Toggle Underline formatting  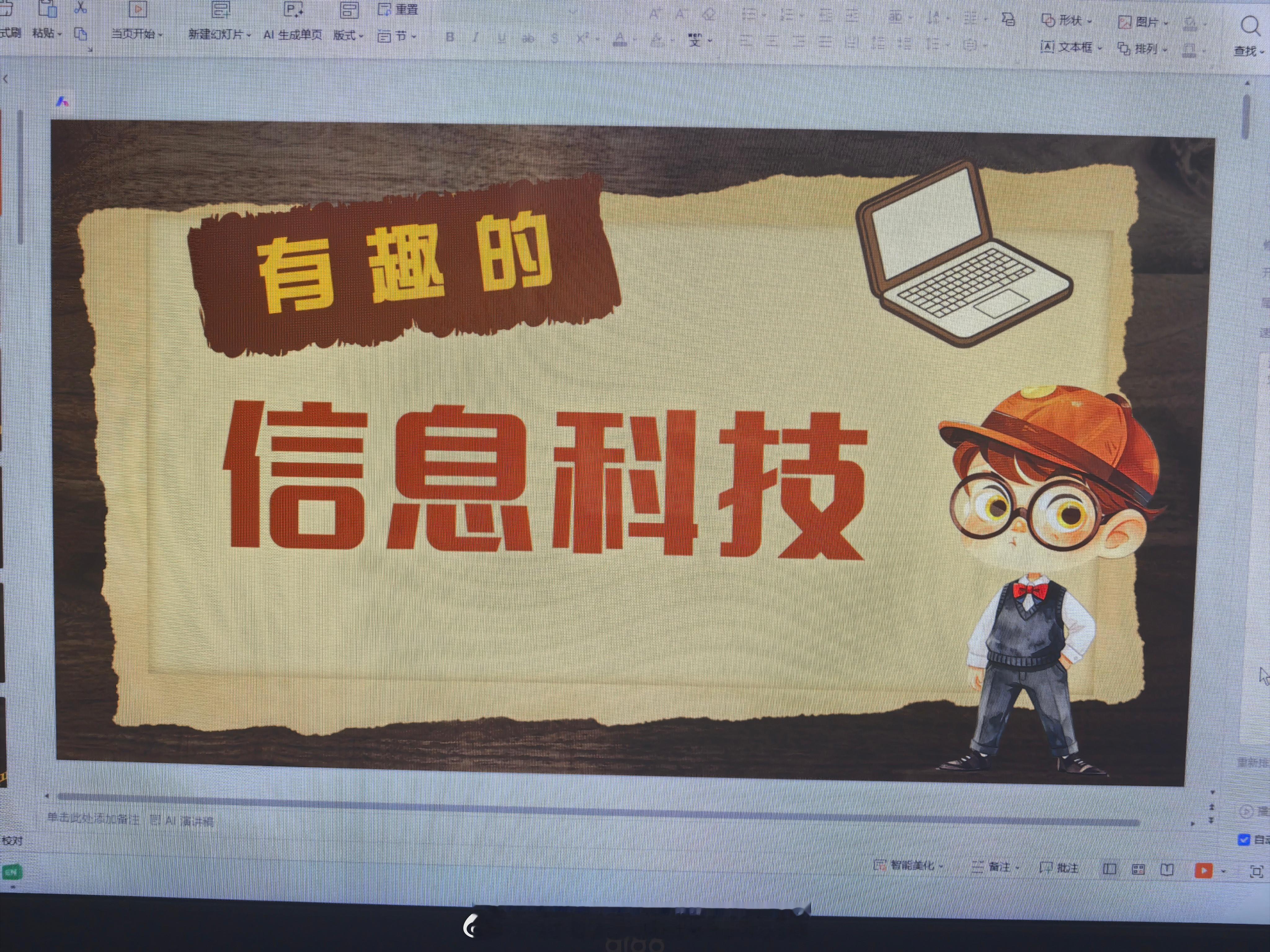(502, 38)
